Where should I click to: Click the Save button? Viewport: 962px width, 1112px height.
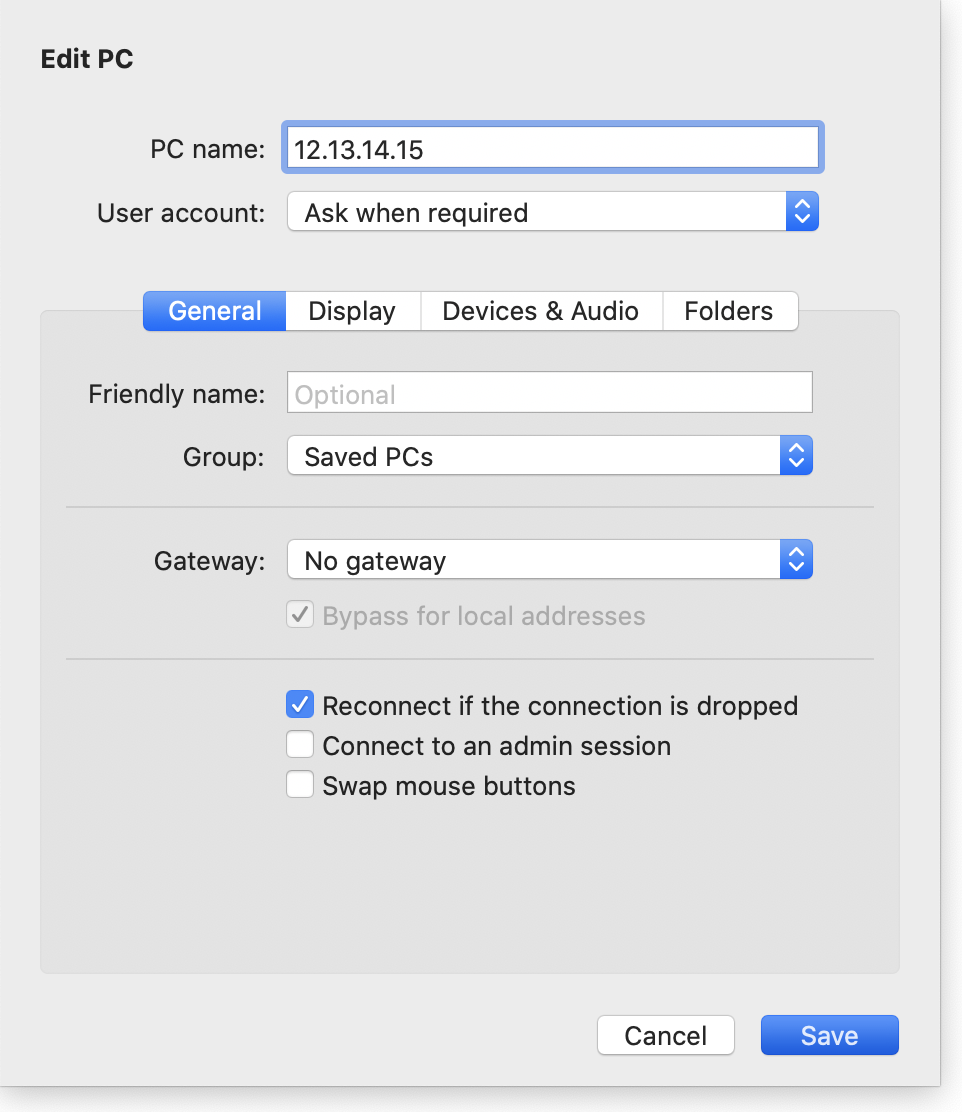[829, 1035]
